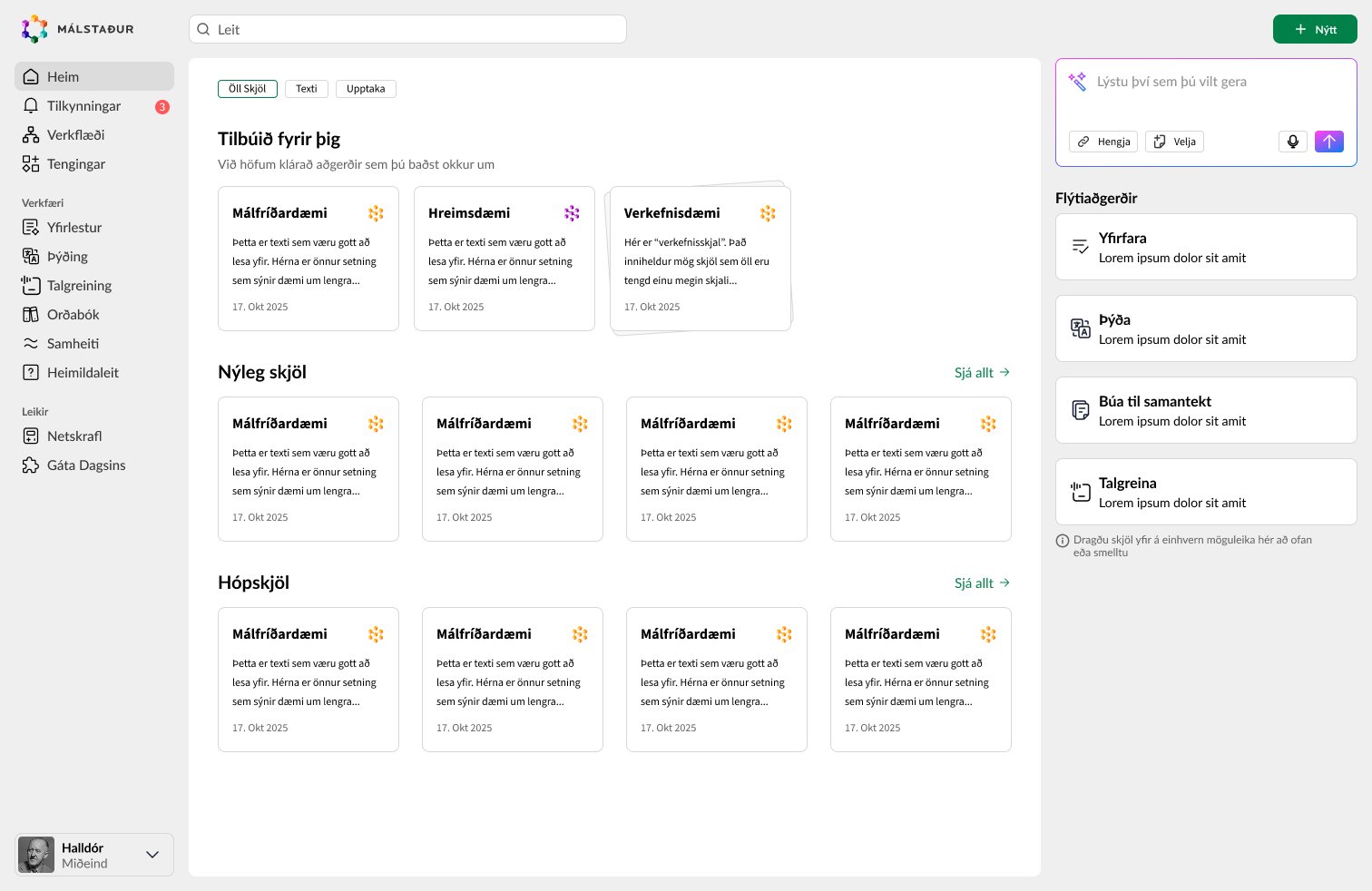Click the Flýtiaðgerðir heading
The image size is (1372, 891).
(1096, 198)
